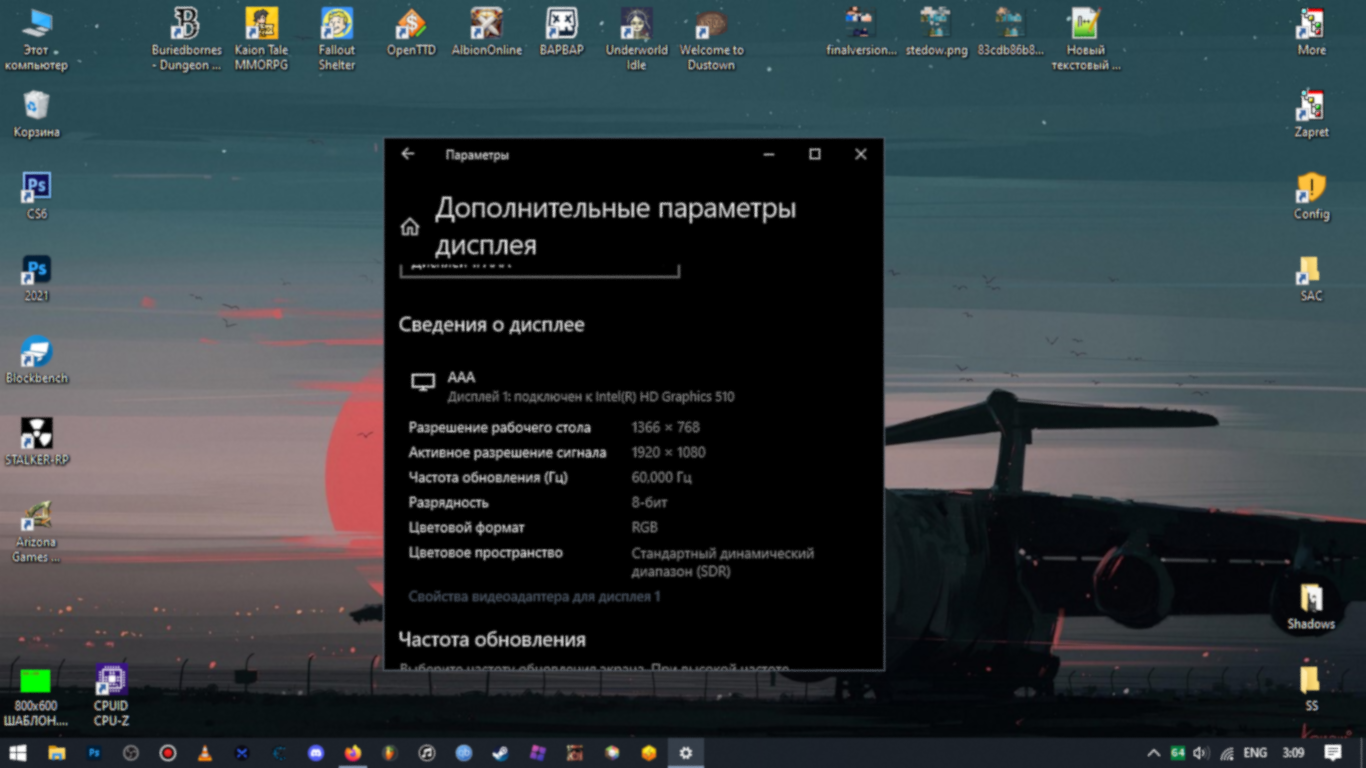Open the Windows Start menu
Image resolution: width=1366 pixels, height=768 pixels.
(x=18, y=753)
